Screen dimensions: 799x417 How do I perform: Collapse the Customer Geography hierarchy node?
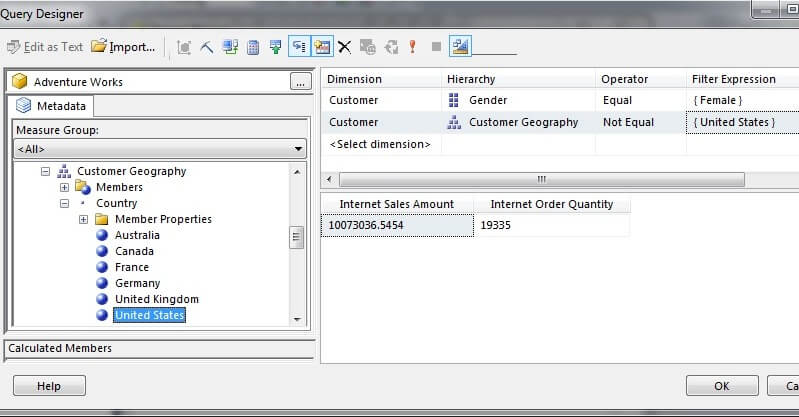click(45, 171)
